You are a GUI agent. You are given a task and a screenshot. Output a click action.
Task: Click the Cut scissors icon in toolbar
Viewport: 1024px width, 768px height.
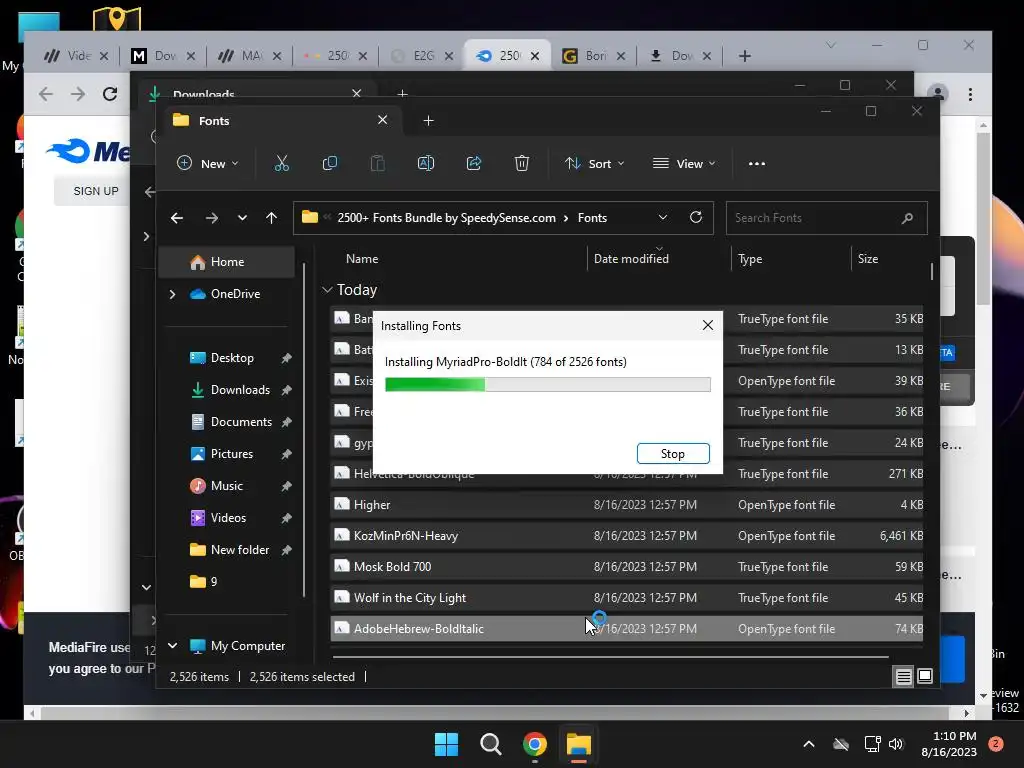(281, 163)
